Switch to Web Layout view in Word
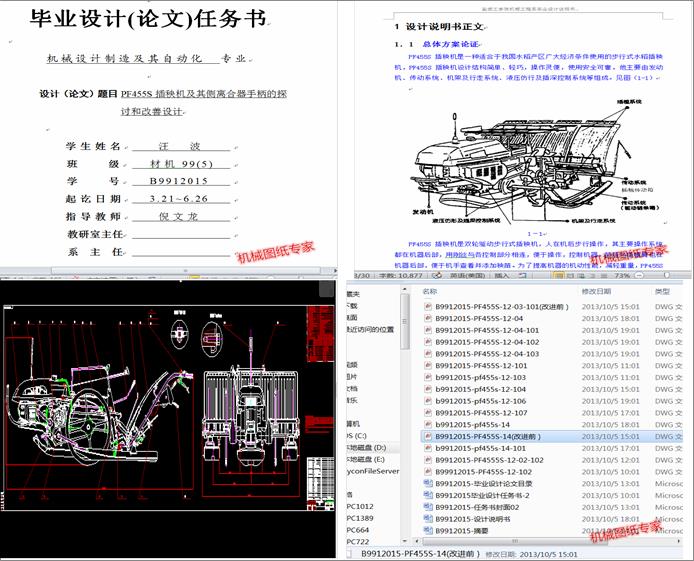The height and width of the screenshot is (561, 694). 581,276
